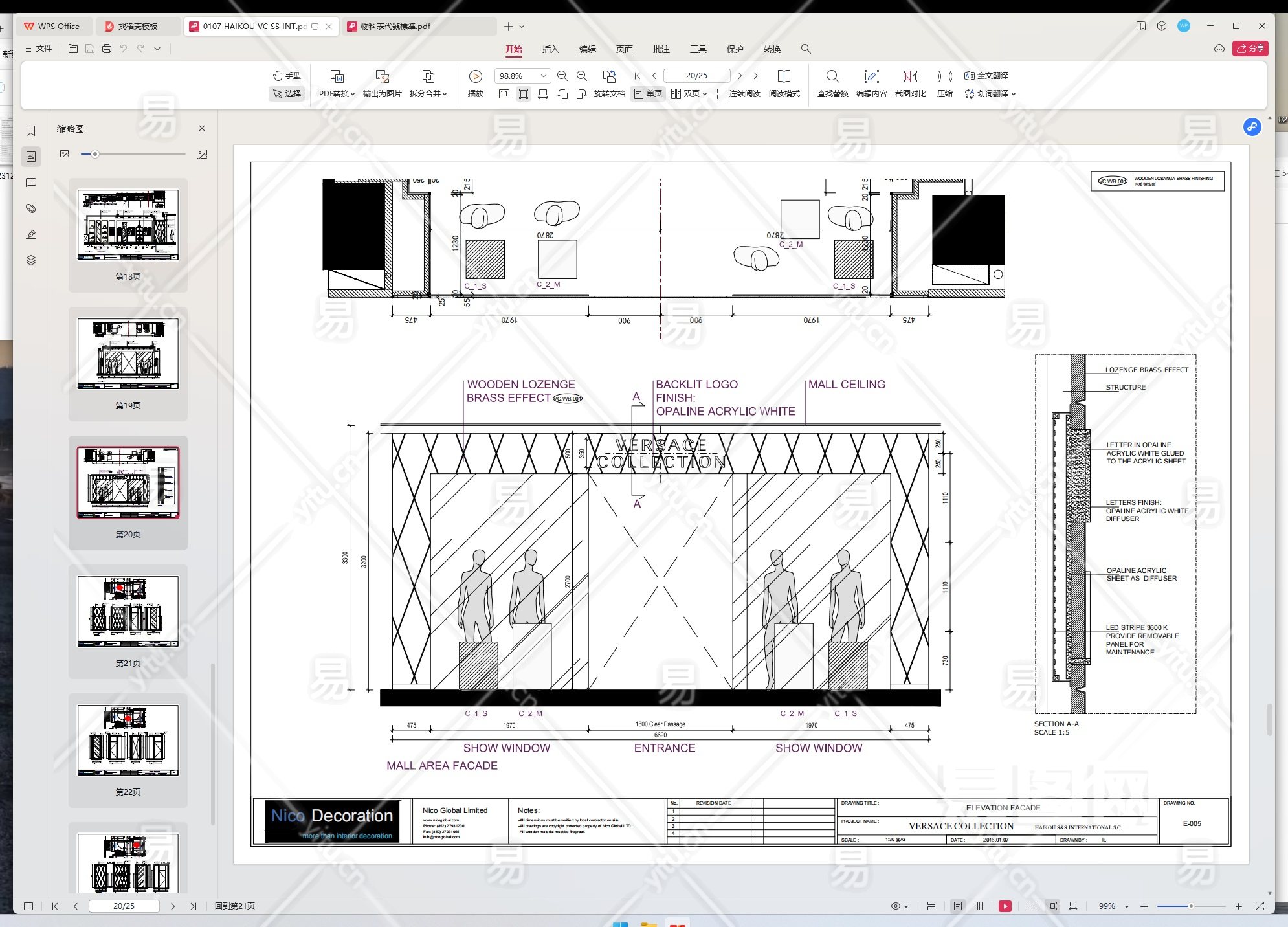Image resolution: width=1288 pixels, height=927 pixels.
Task: Expand the 划词翻译 translation dropdown
Action: pos(1014,94)
